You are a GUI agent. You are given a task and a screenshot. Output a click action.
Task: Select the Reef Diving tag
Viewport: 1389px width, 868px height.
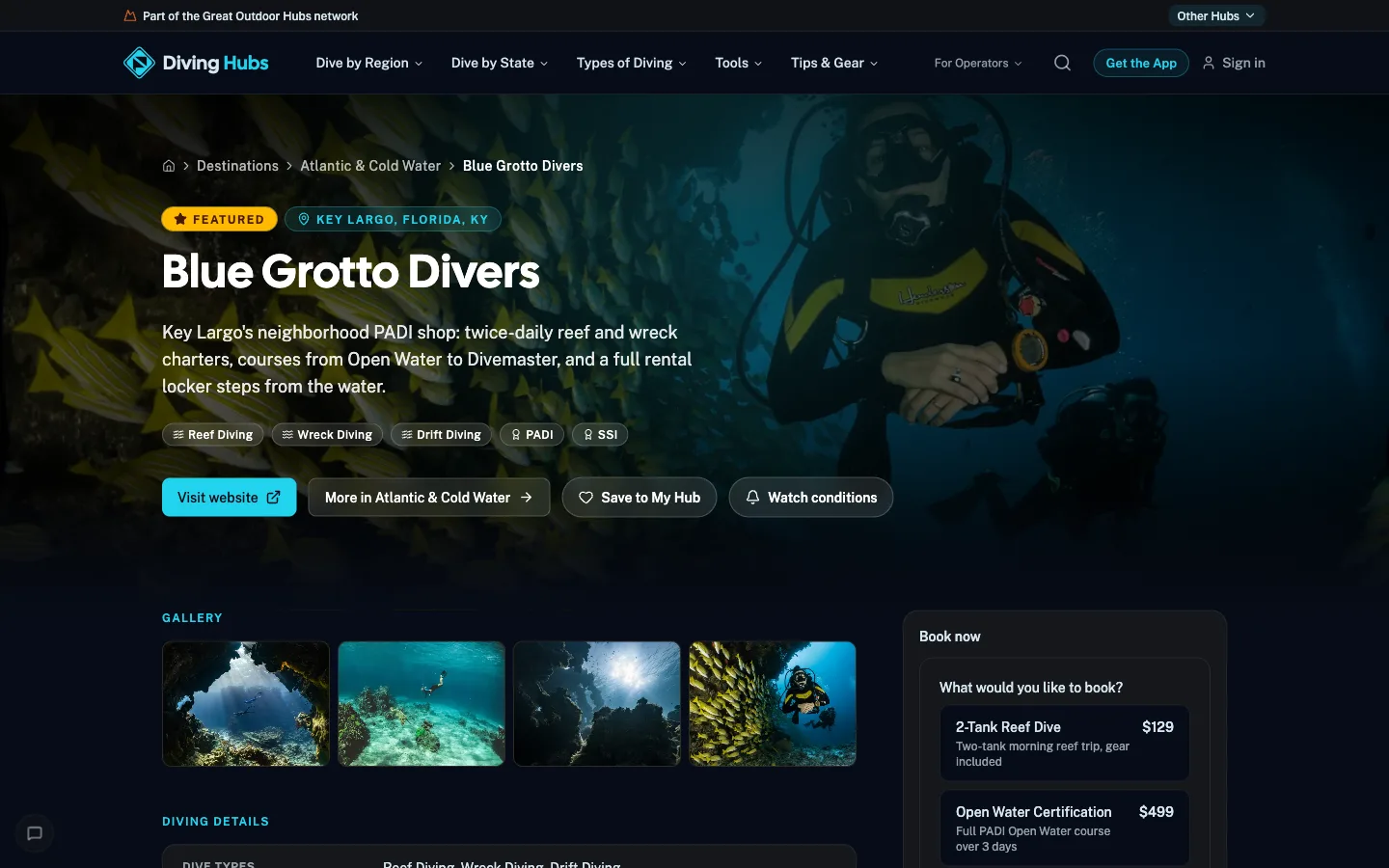[213, 435]
